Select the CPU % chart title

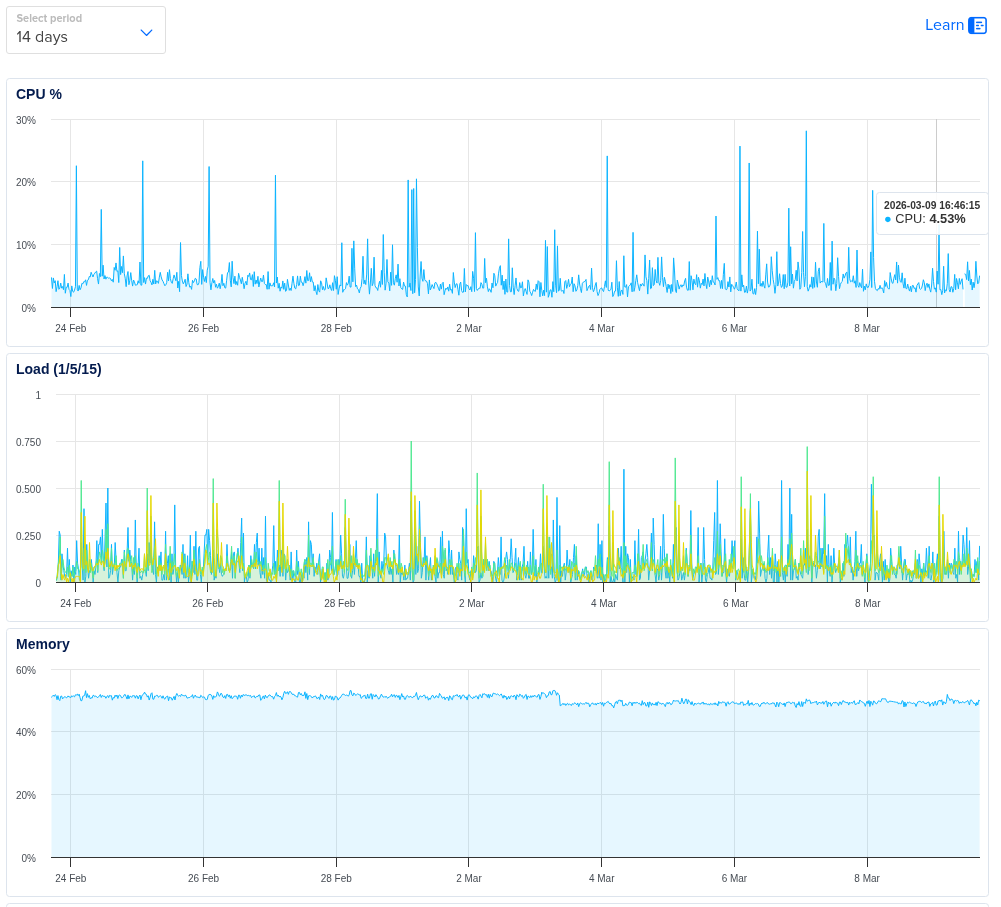point(39,94)
